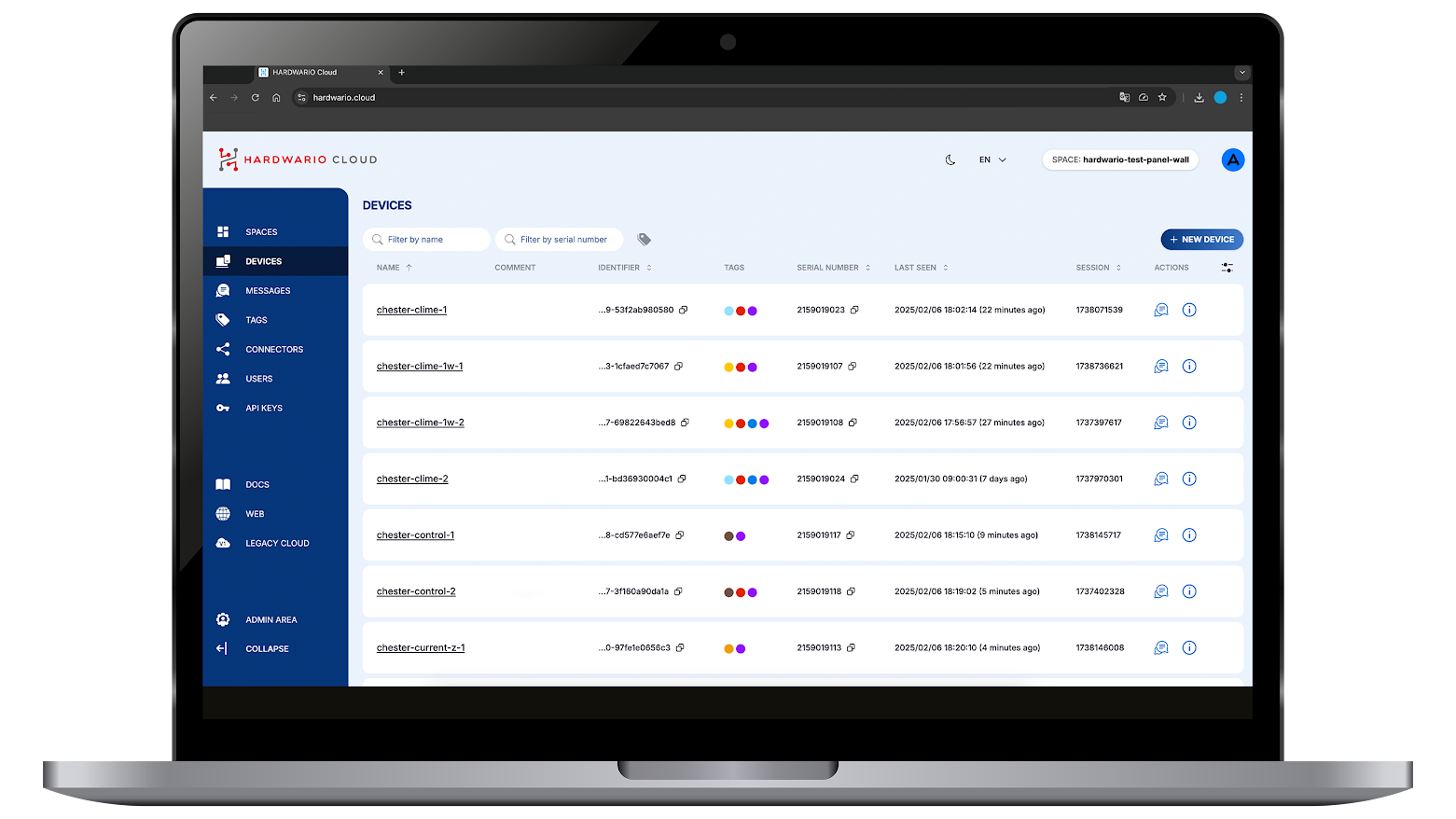Viewport: 1456px width, 819px height.
Task: Open Connectors in the sidebar
Action: click(x=275, y=349)
